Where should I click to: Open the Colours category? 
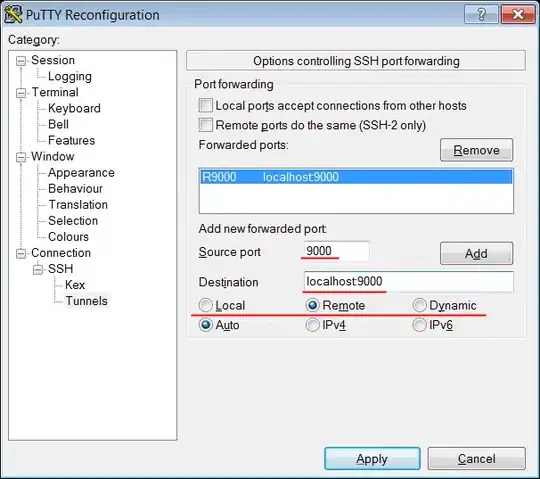click(x=68, y=237)
